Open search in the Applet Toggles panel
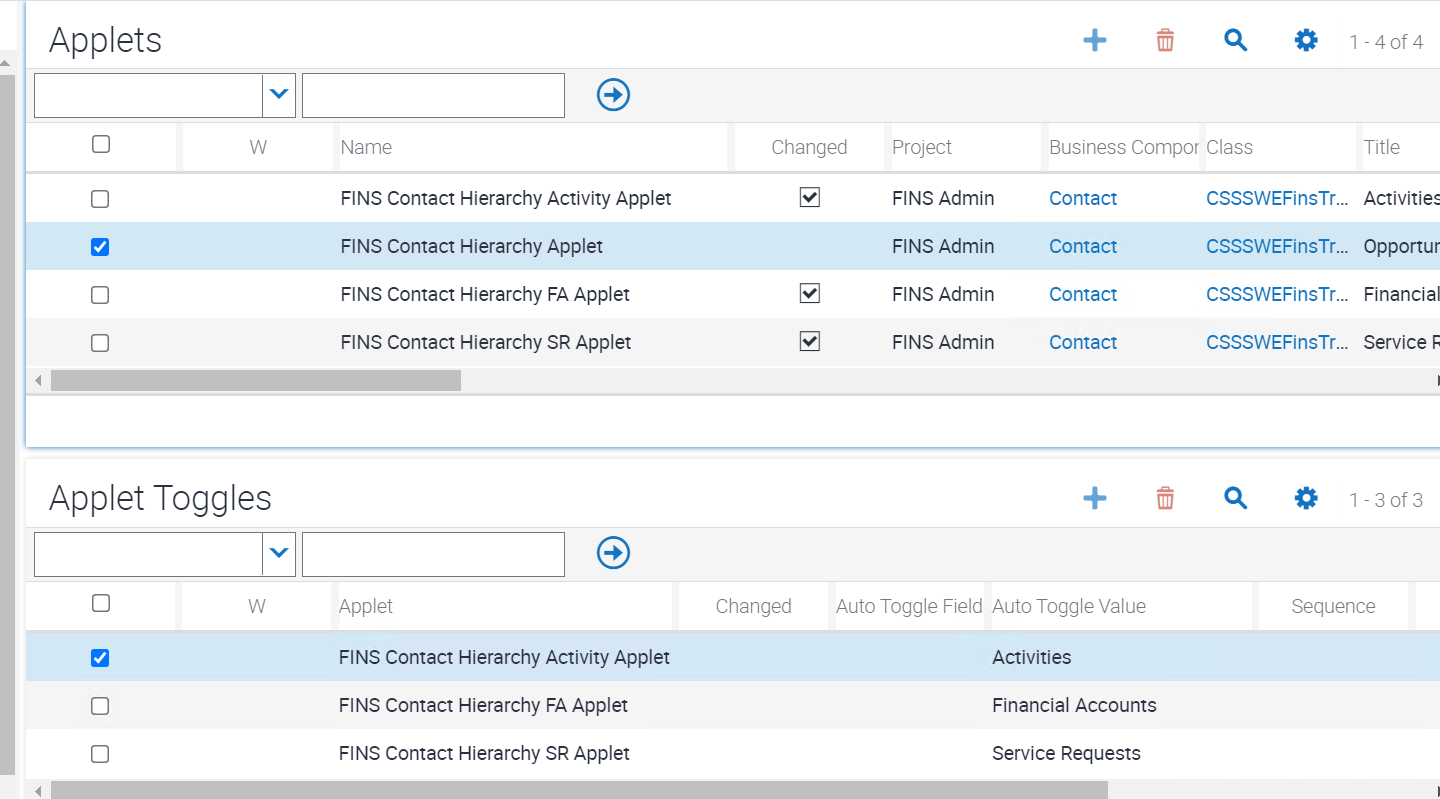Viewport: 1440px width, 799px height. click(1235, 498)
